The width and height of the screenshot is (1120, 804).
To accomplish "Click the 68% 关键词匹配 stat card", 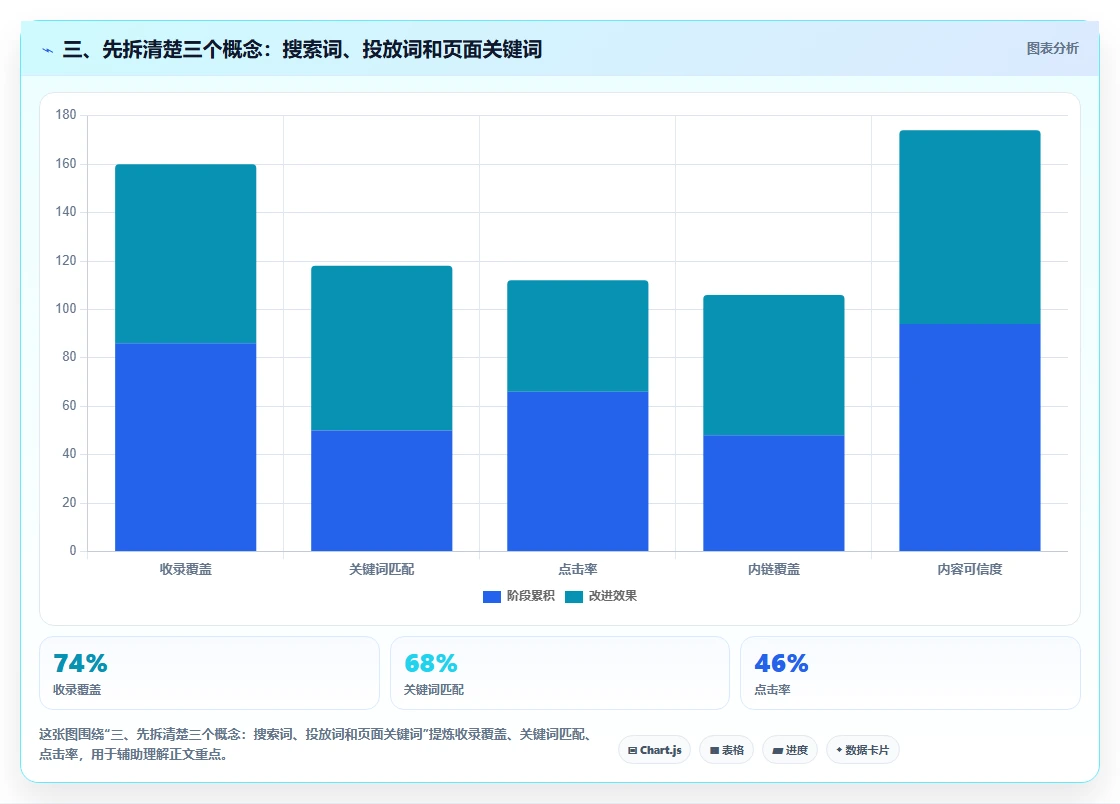I will tap(559, 673).
